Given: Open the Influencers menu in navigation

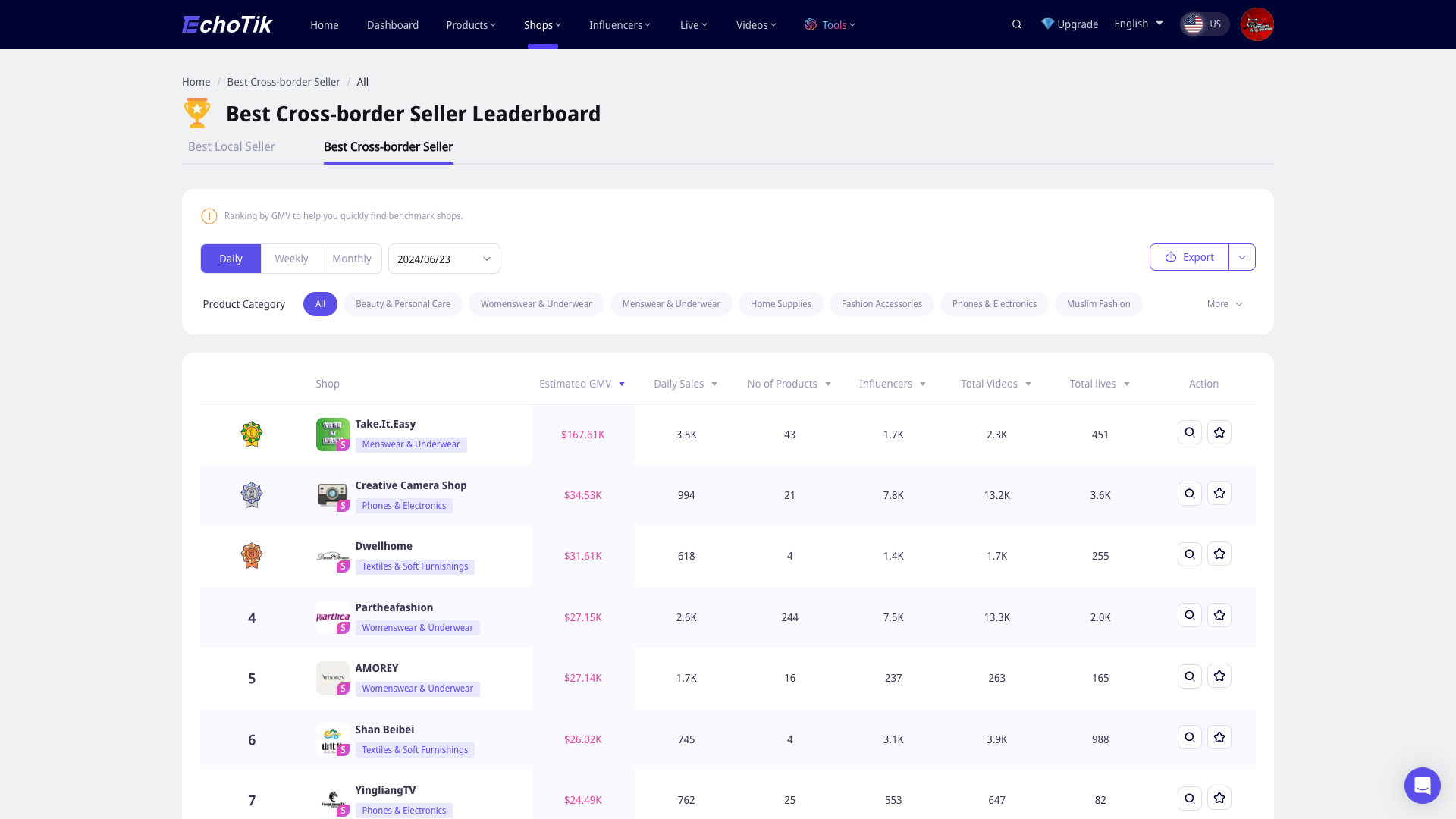Looking at the screenshot, I should coord(619,24).
